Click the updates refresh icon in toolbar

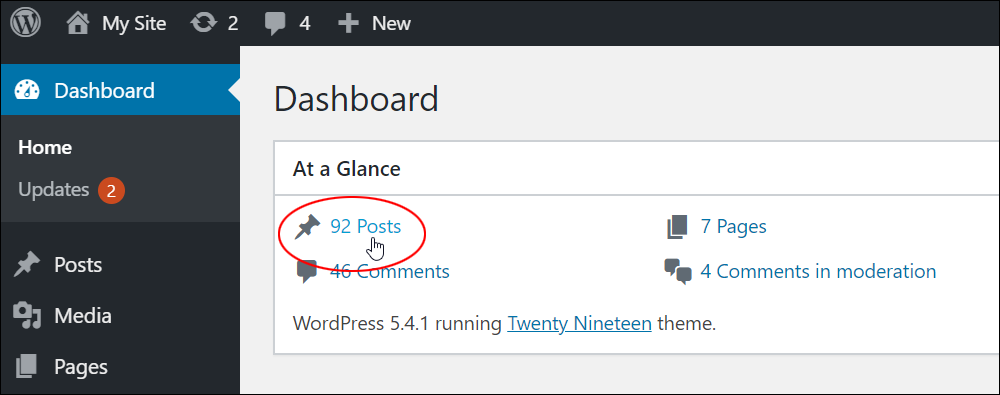coord(203,24)
